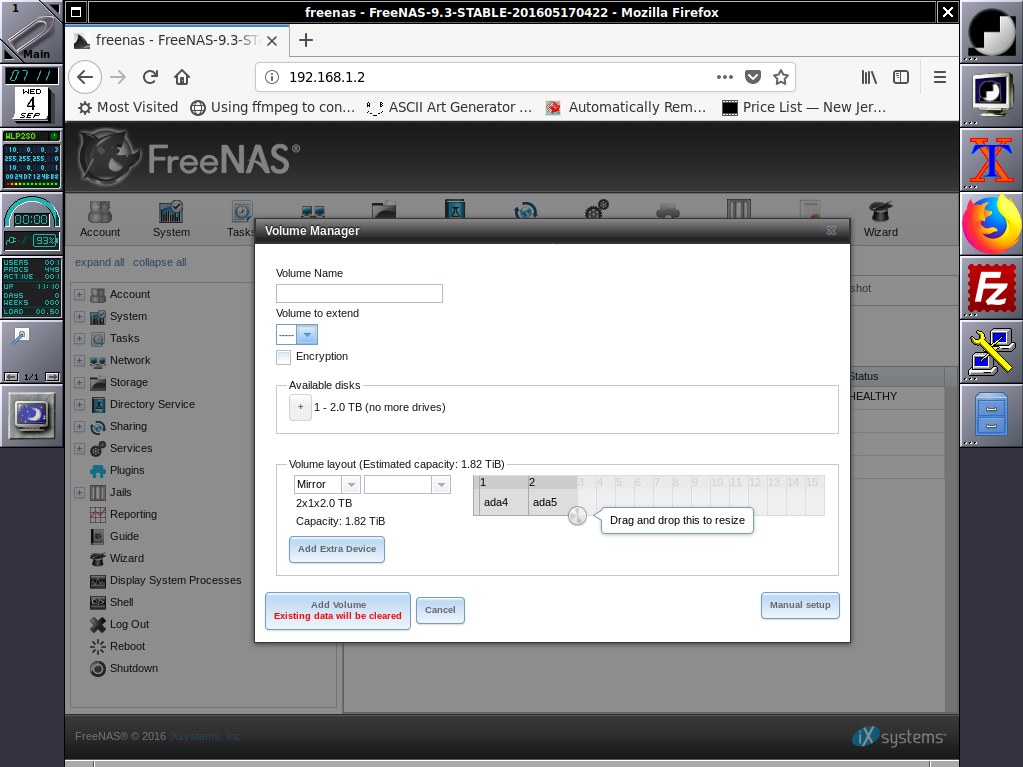Bookmark this page with star icon

(x=780, y=77)
